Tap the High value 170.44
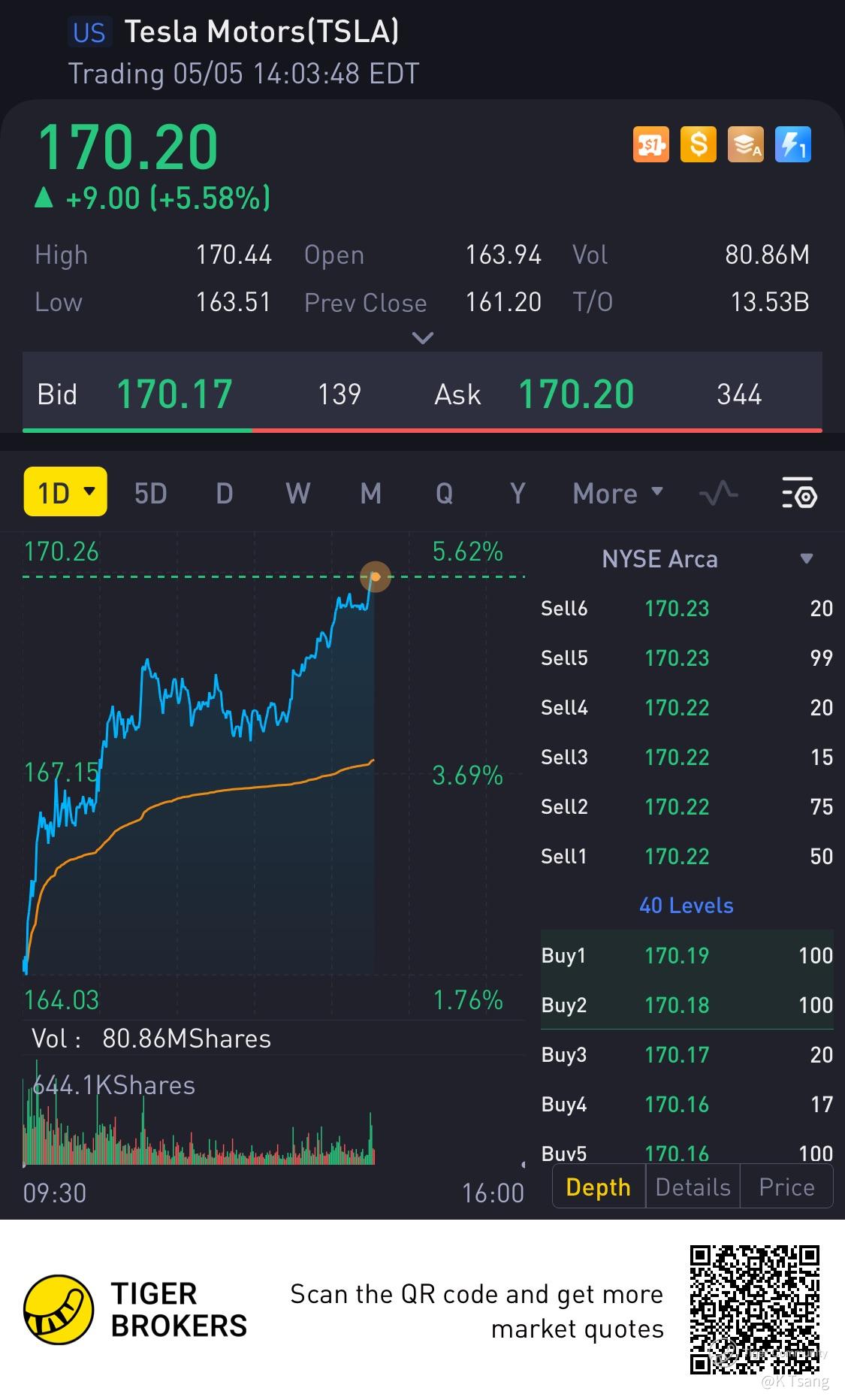 (x=234, y=256)
